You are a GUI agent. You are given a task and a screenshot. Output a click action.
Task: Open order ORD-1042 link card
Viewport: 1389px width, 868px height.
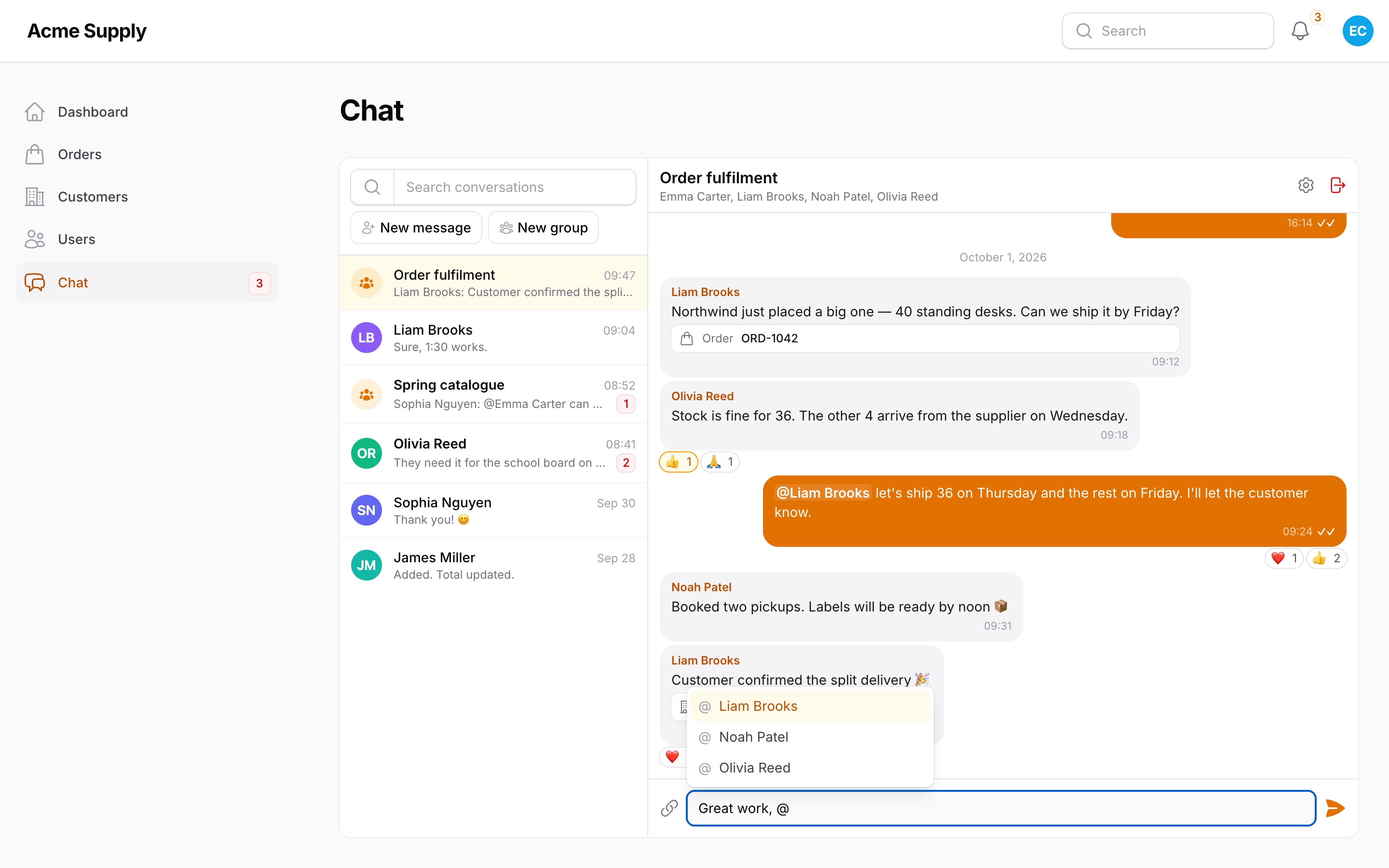(925, 339)
